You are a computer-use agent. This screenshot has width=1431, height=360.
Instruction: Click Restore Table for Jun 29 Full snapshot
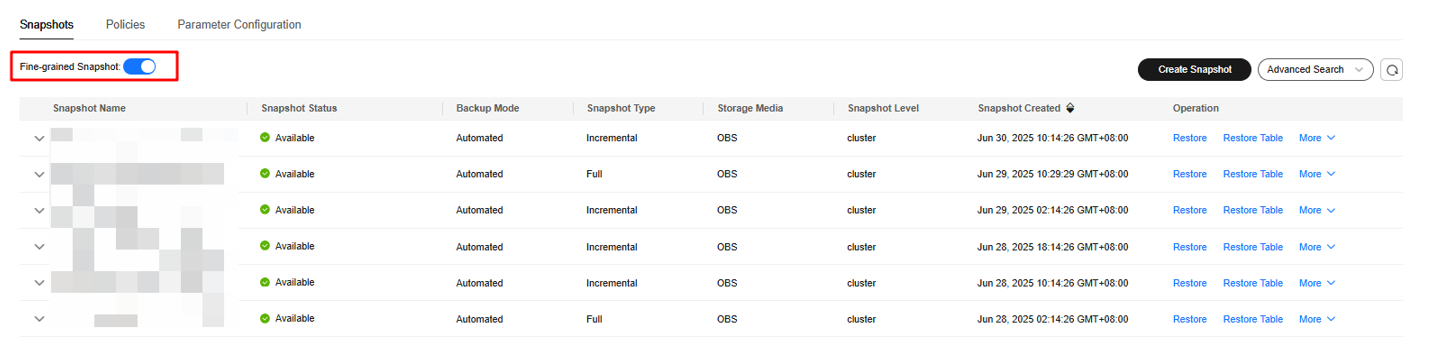tap(1253, 174)
